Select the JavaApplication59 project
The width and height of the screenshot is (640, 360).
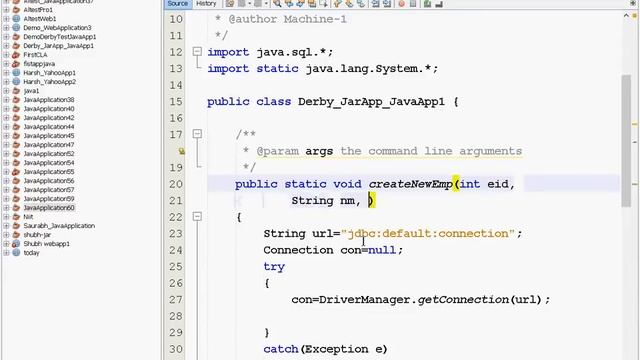pyautogui.click(x=49, y=199)
